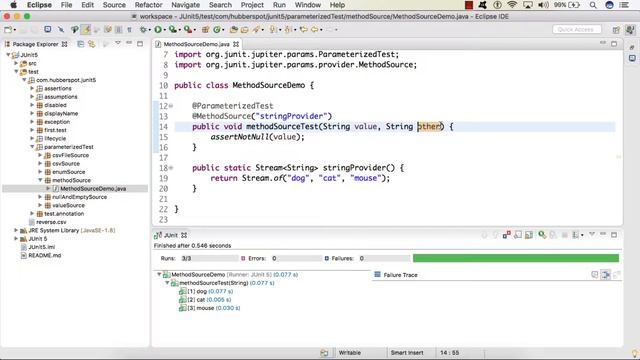Viewport: 640px width, 360px height.
Task: Click the Writable status bar field
Action: pyautogui.click(x=349, y=353)
